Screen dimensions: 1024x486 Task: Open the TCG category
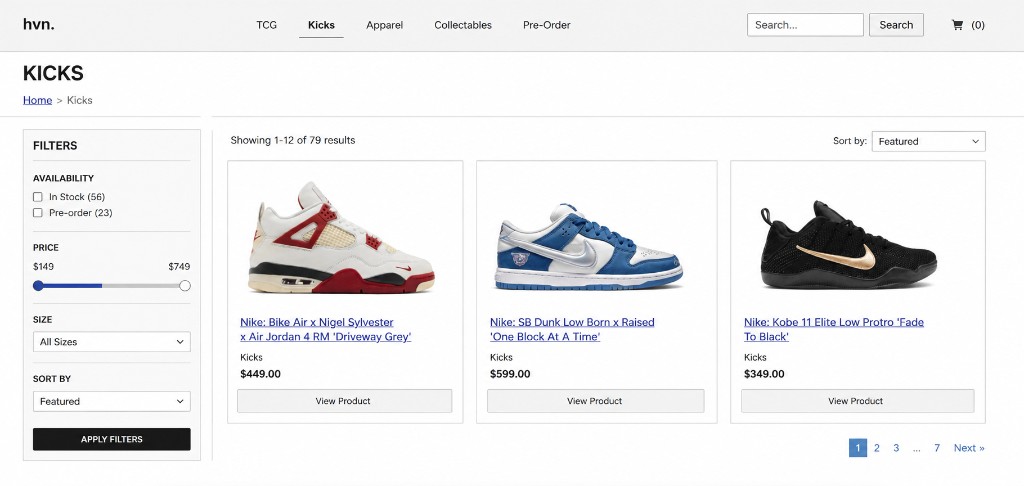click(266, 25)
